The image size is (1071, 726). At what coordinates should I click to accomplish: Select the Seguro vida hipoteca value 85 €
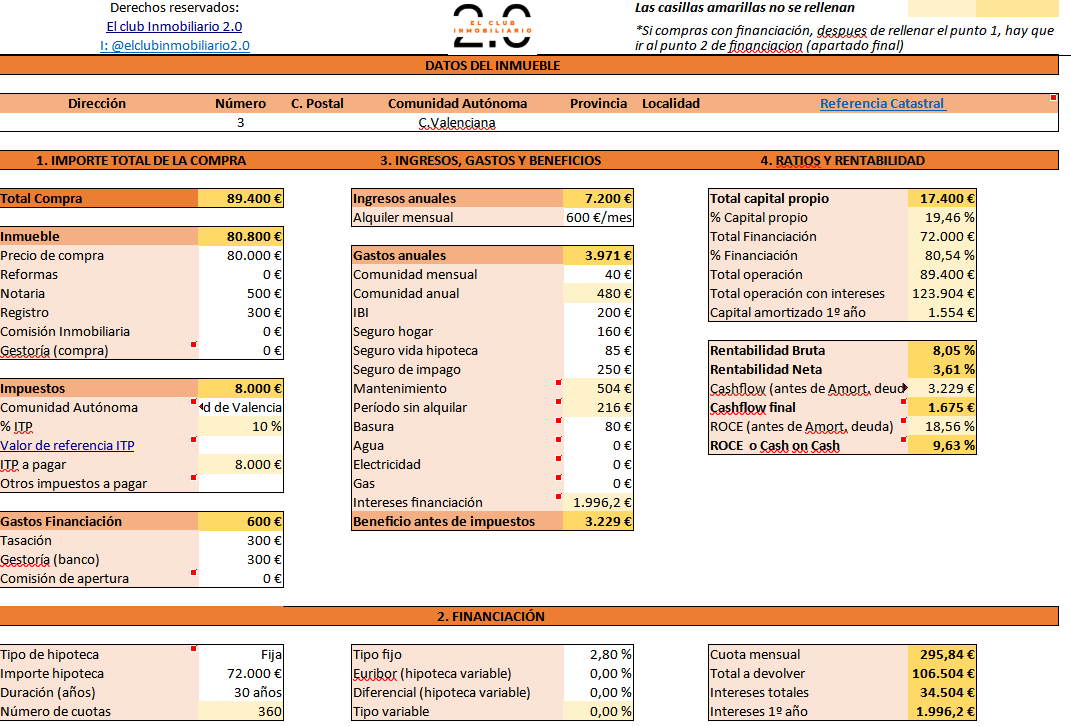pos(598,351)
